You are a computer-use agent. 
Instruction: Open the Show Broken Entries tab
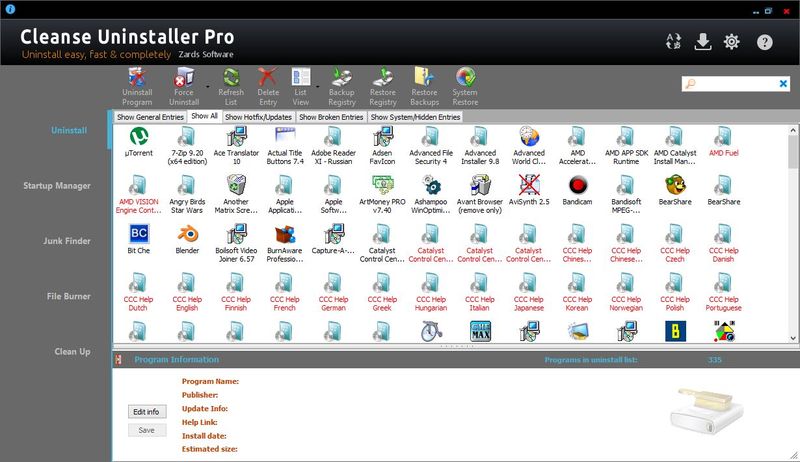click(331, 117)
